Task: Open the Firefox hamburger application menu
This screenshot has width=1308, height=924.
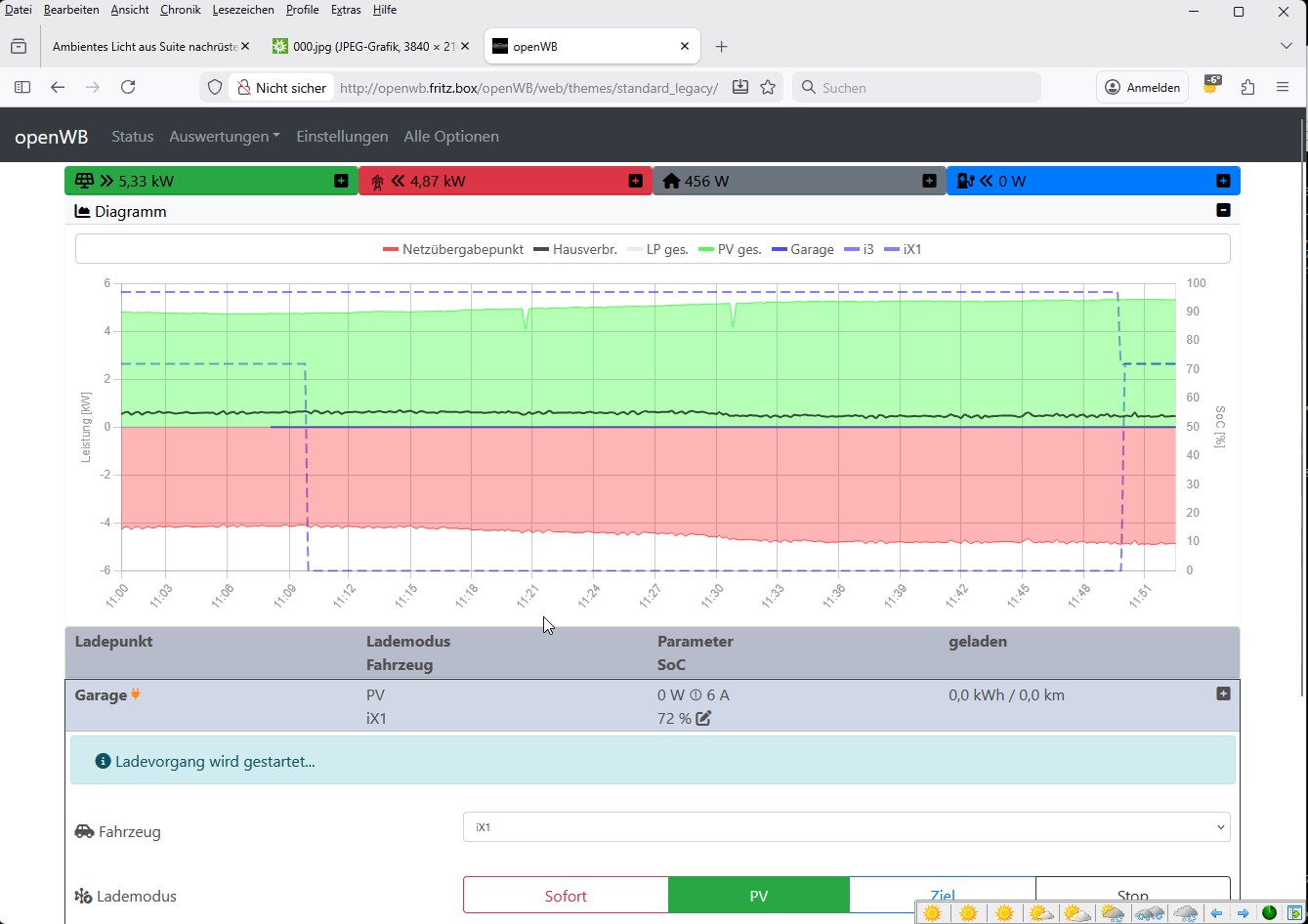Action: [x=1283, y=87]
